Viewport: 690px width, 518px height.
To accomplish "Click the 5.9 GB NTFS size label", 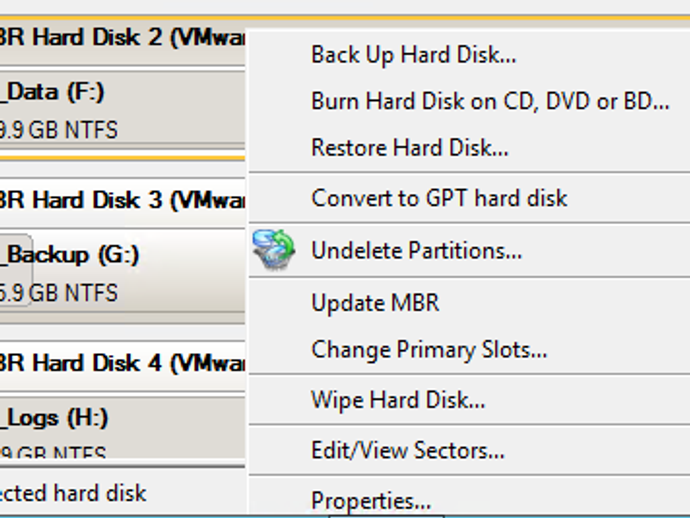I will 58,293.
